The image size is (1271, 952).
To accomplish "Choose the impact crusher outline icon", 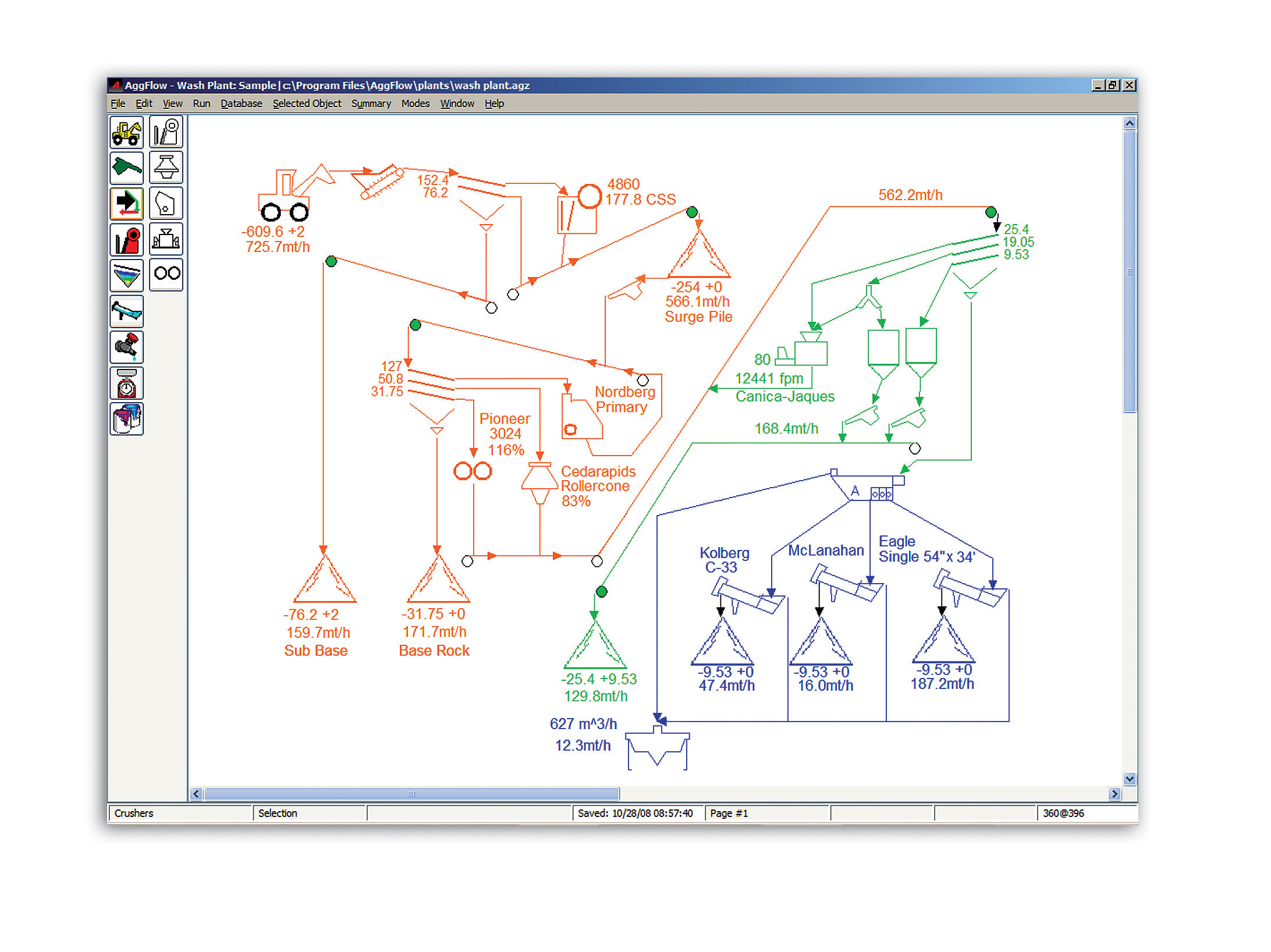I will 166,203.
